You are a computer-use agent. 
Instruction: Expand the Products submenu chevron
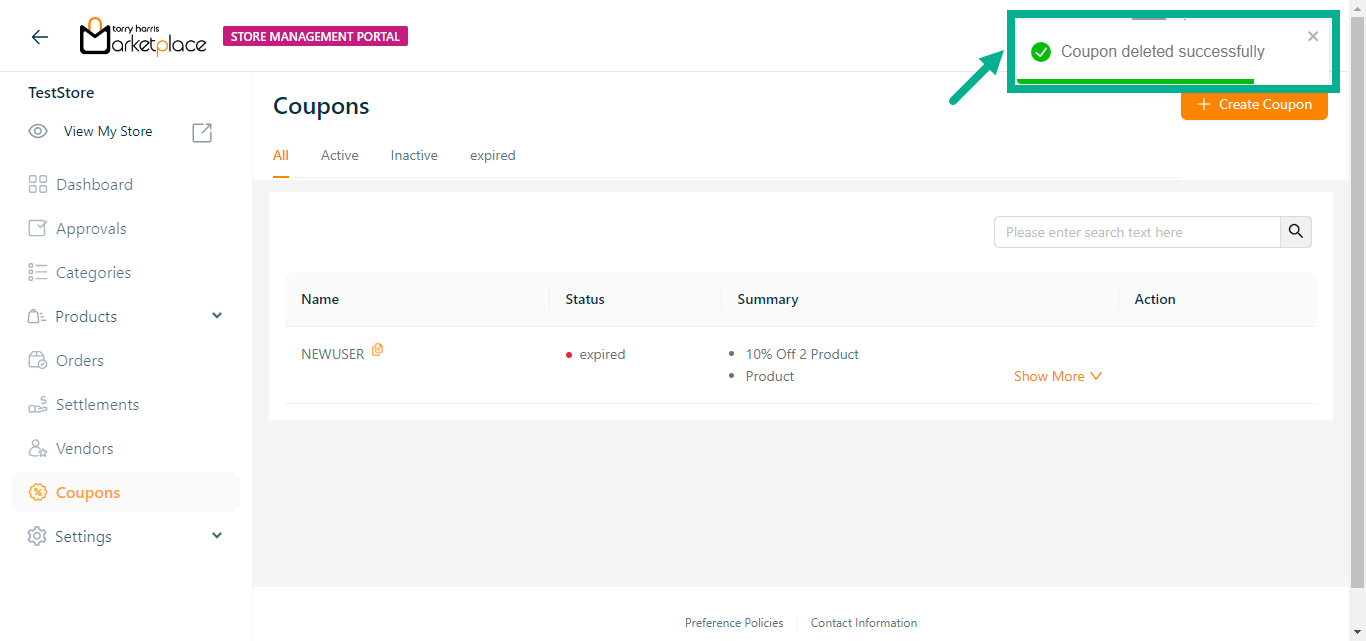coord(217,316)
